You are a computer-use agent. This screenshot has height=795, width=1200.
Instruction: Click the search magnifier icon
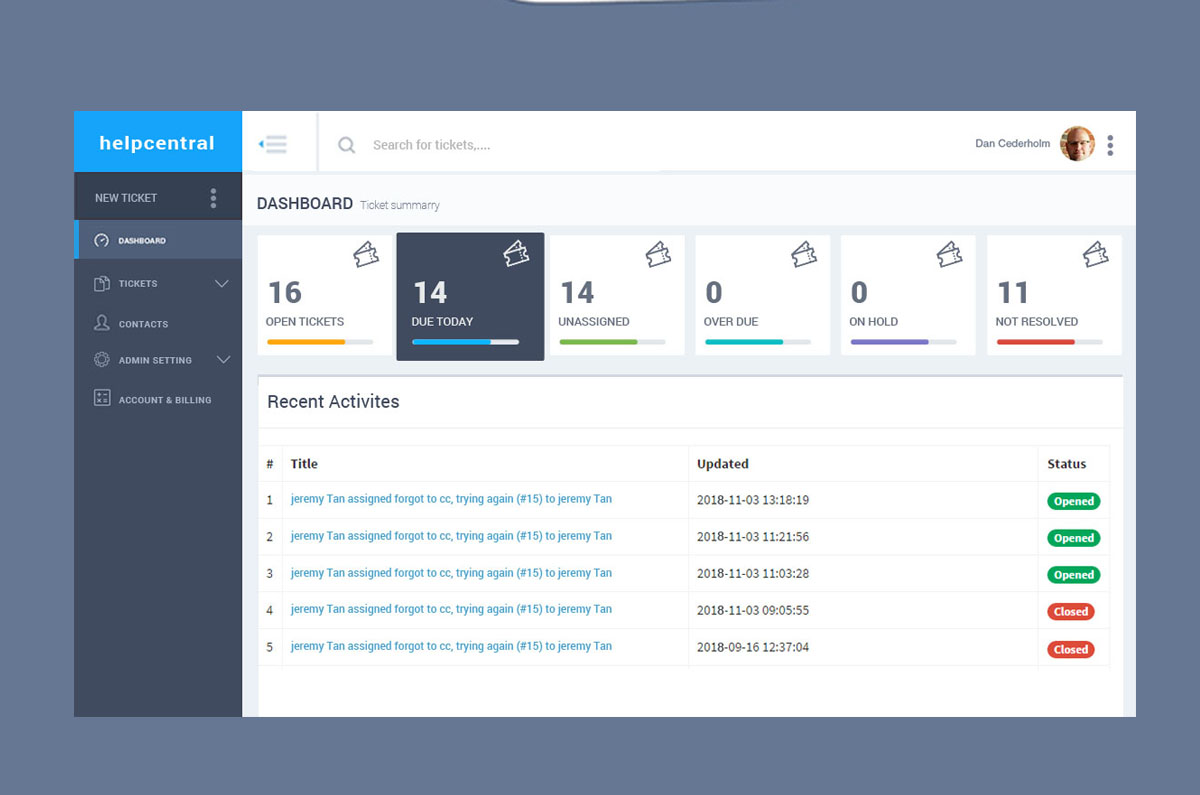point(346,145)
